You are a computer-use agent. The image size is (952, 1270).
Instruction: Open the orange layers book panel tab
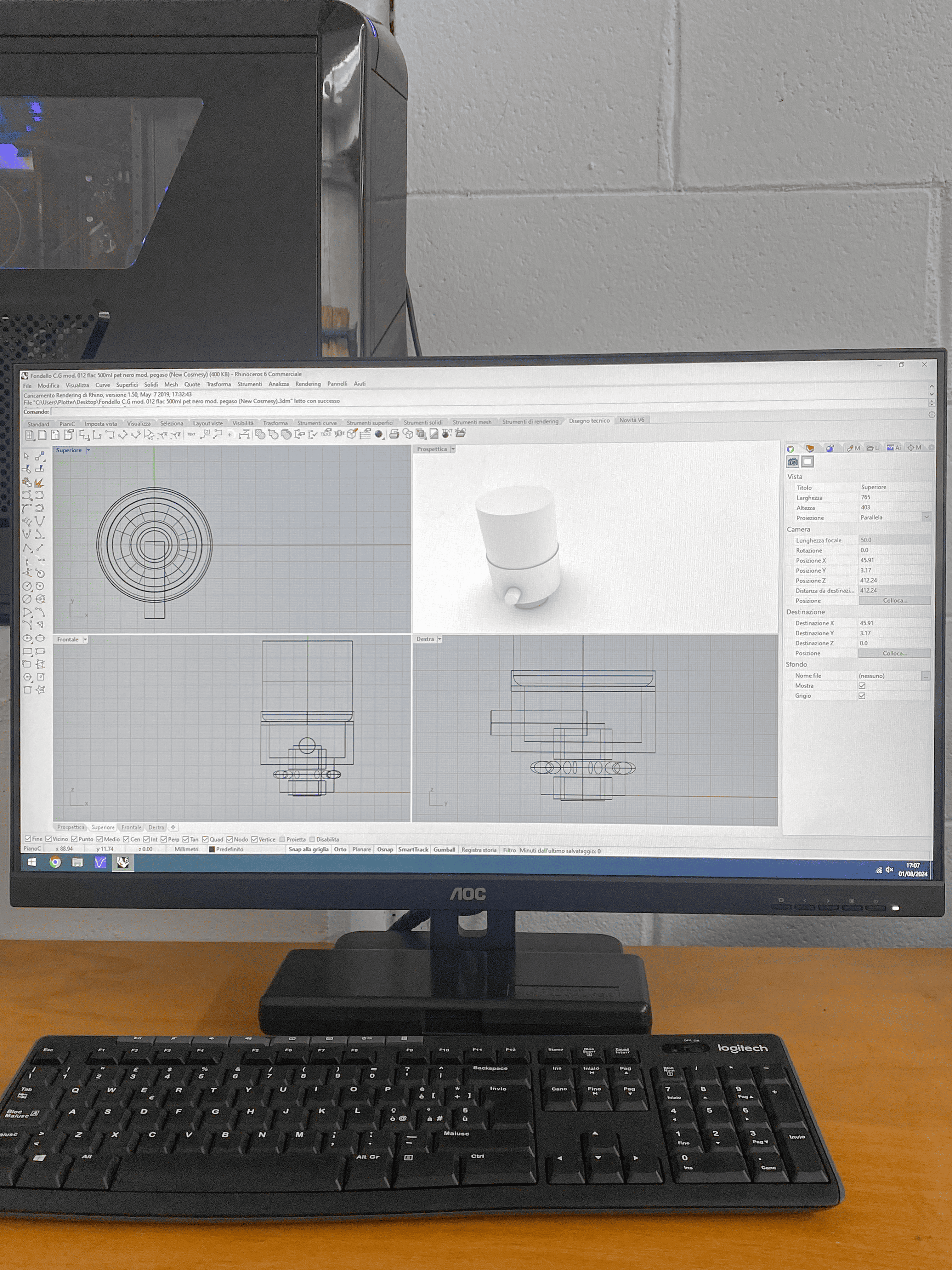pos(810,449)
